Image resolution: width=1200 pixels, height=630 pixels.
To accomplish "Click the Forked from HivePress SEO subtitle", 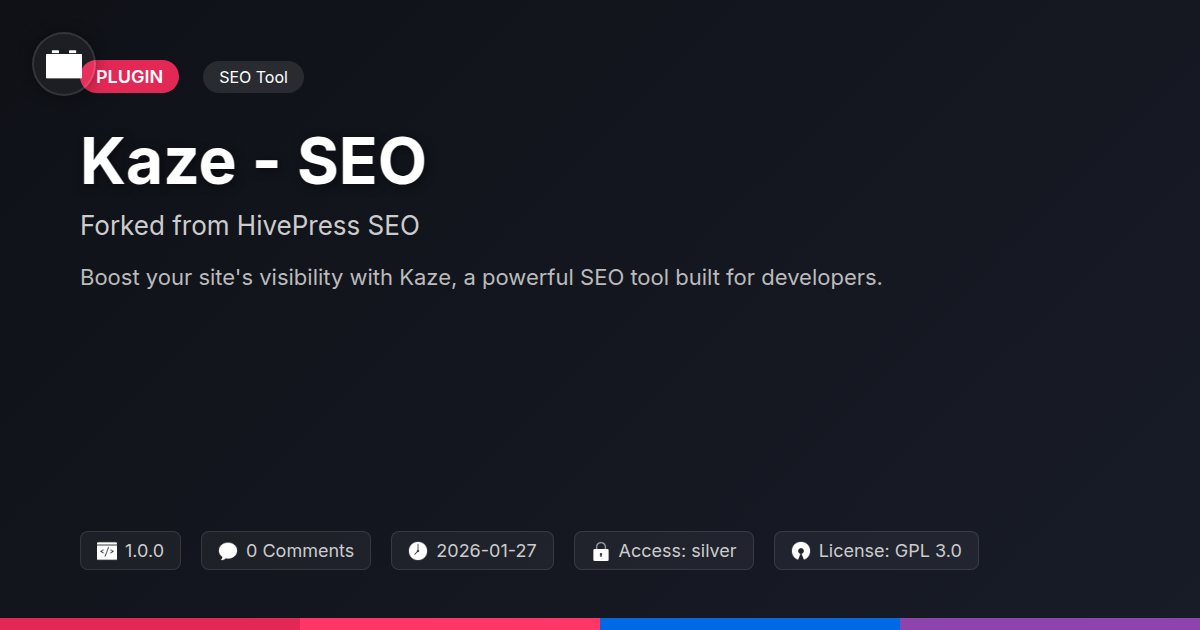I will click(x=250, y=226).
